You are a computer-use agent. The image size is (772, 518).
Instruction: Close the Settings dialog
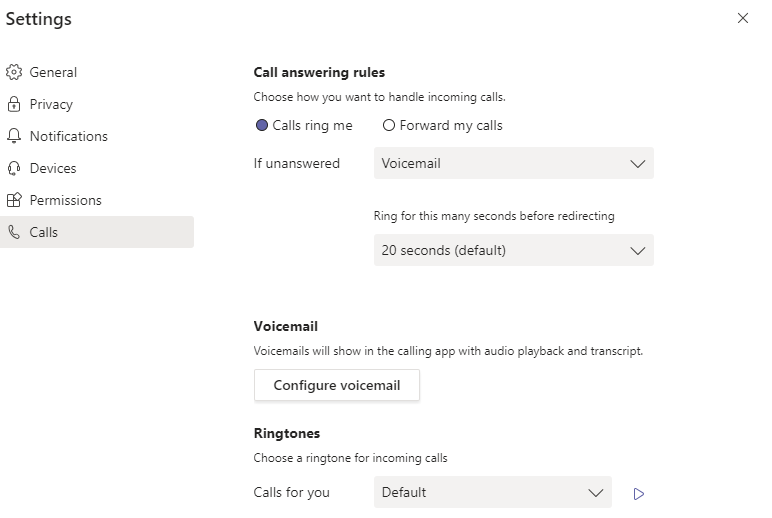point(742,18)
